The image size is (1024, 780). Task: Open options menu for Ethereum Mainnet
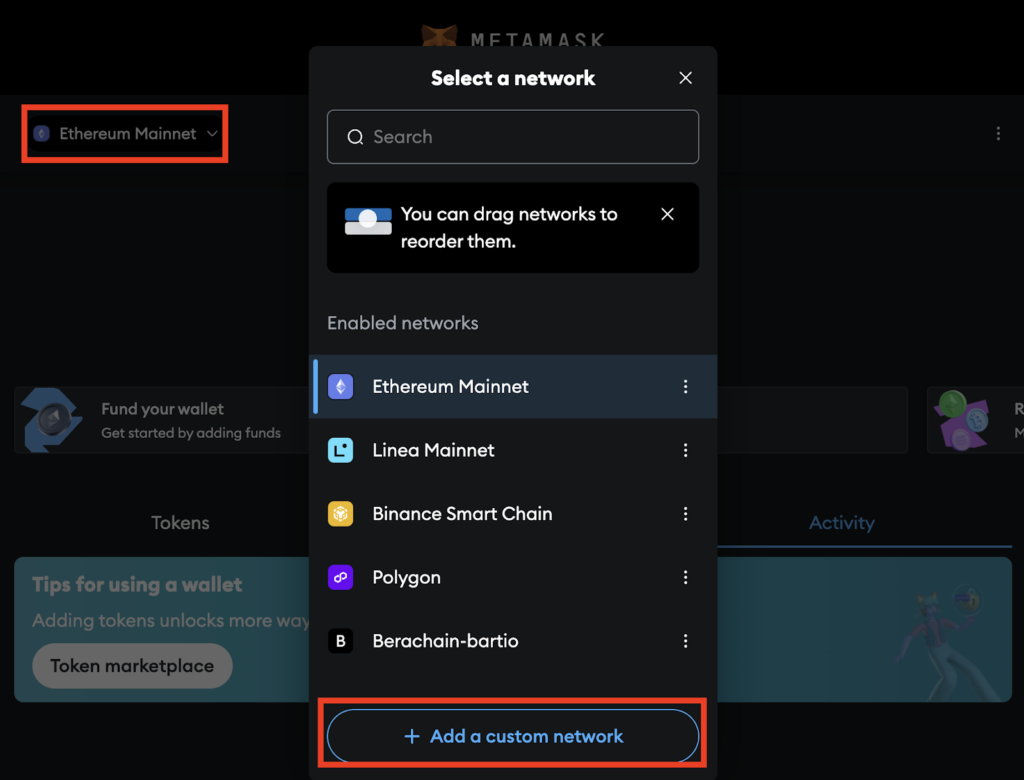click(686, 387)
